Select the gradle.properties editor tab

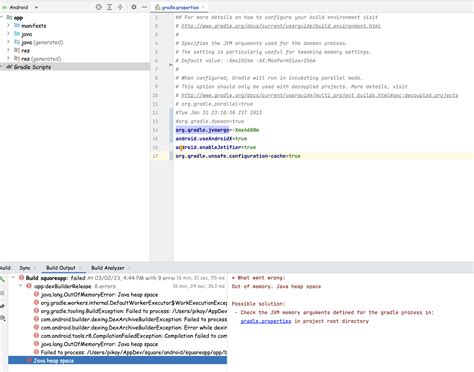pyautogui.click(x=180, y=7)
